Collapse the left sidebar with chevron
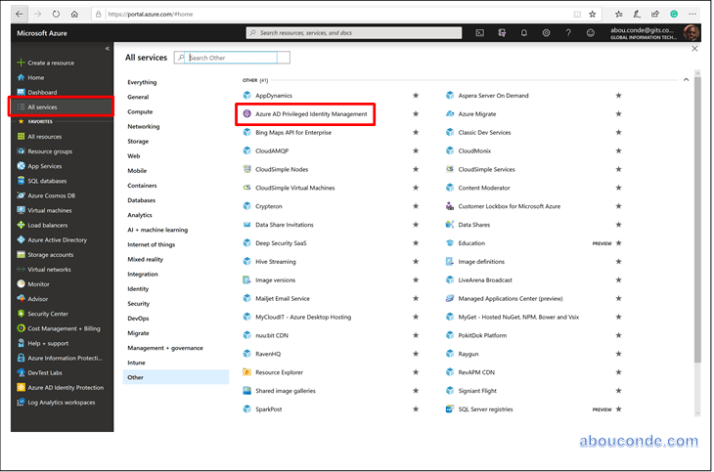The image size is (714, 472). (107, 48)
